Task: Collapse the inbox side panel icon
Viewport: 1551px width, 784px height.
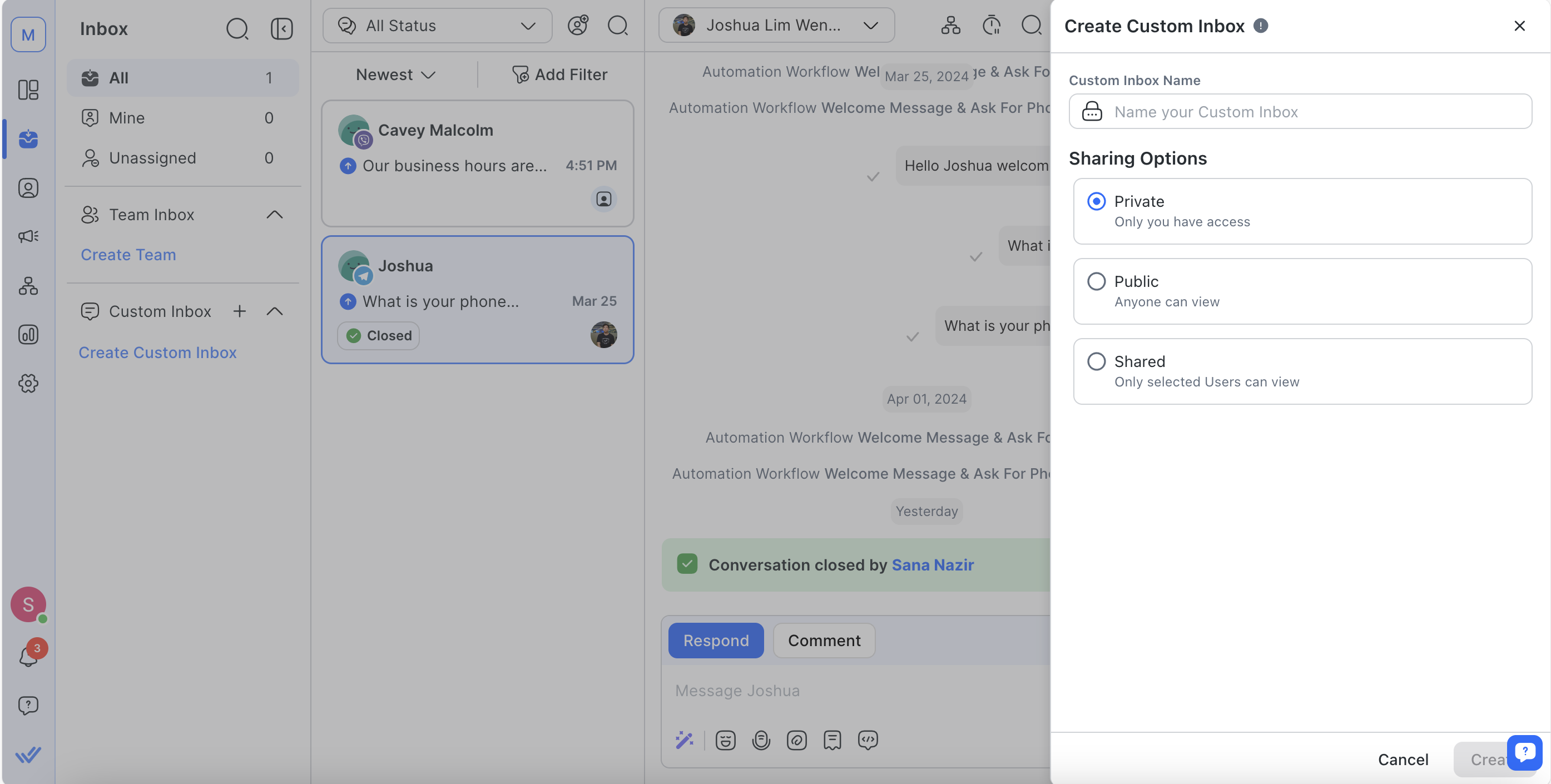Action: tap(281, 28)
